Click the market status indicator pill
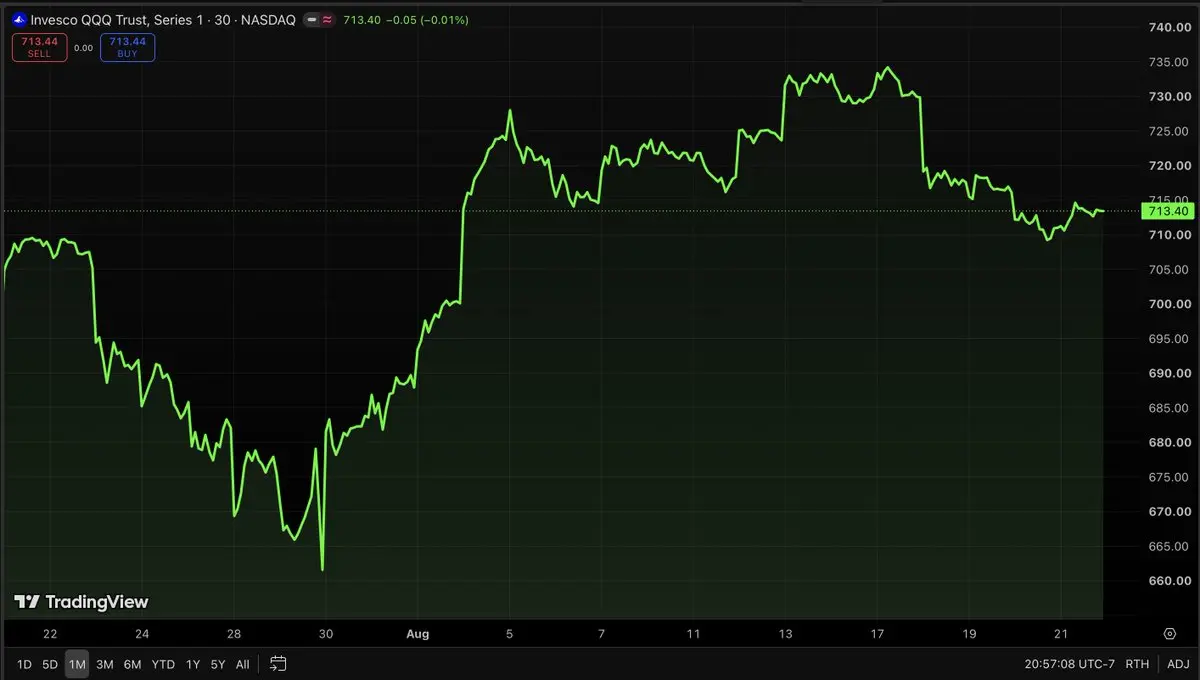The height and width of the screenshot is (680, 1200). [319, 20]
